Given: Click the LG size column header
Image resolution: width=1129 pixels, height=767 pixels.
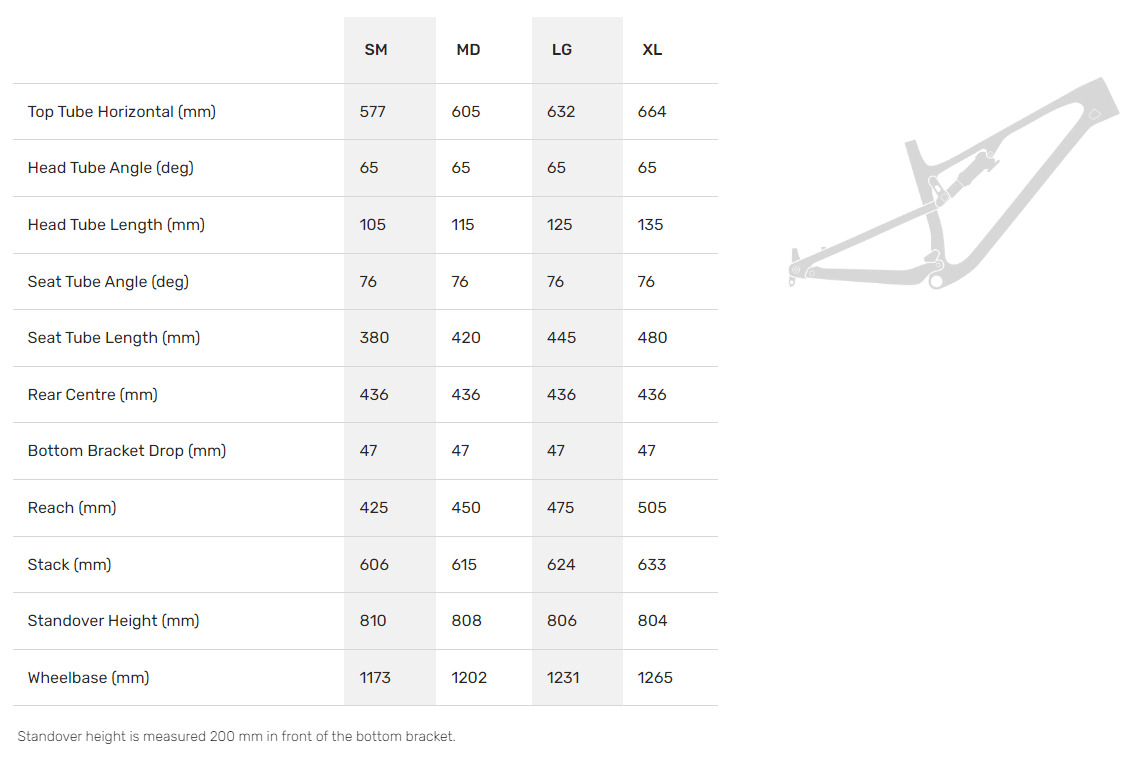Looking at the screenshot, I should (x=562, y=50).
